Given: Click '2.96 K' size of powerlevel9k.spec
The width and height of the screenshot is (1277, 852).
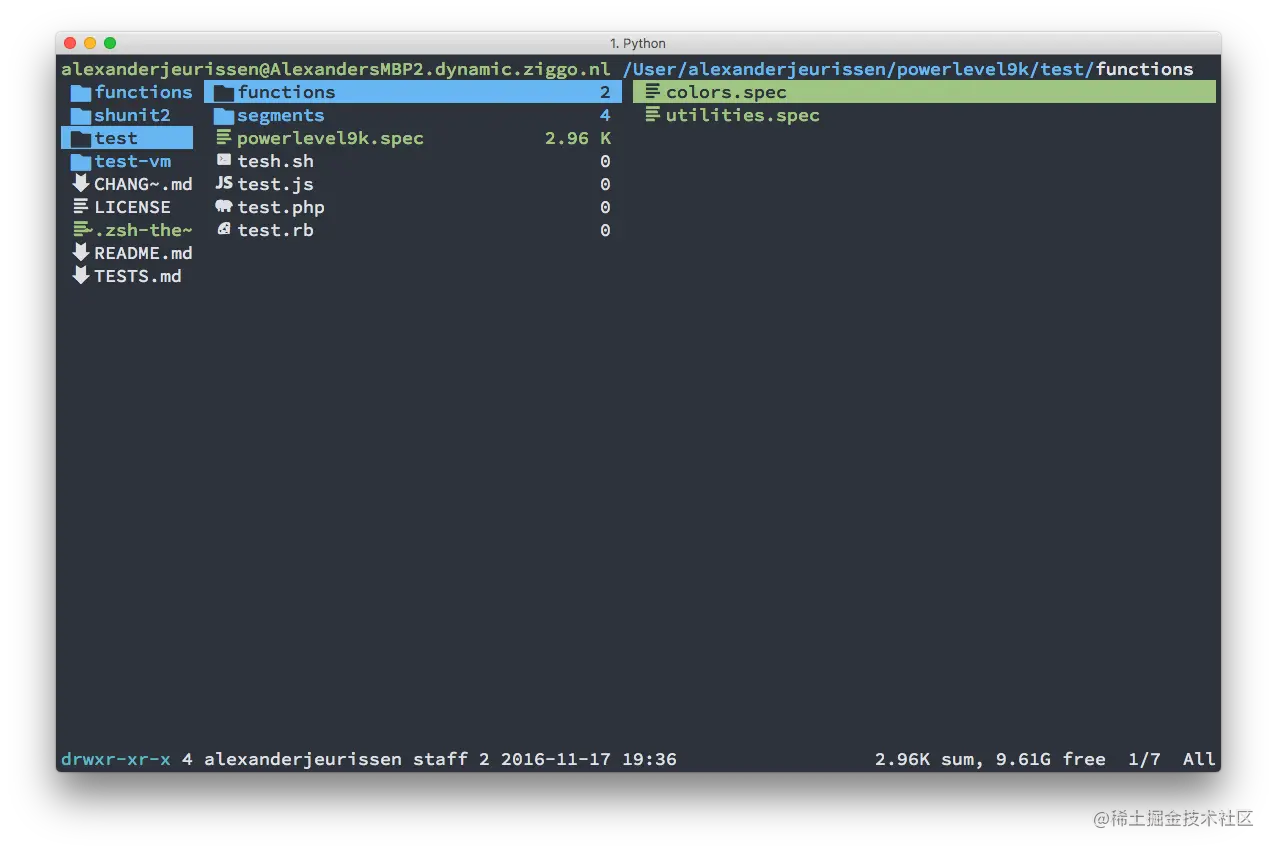Looking at the screenshot, I should (577, 138).
